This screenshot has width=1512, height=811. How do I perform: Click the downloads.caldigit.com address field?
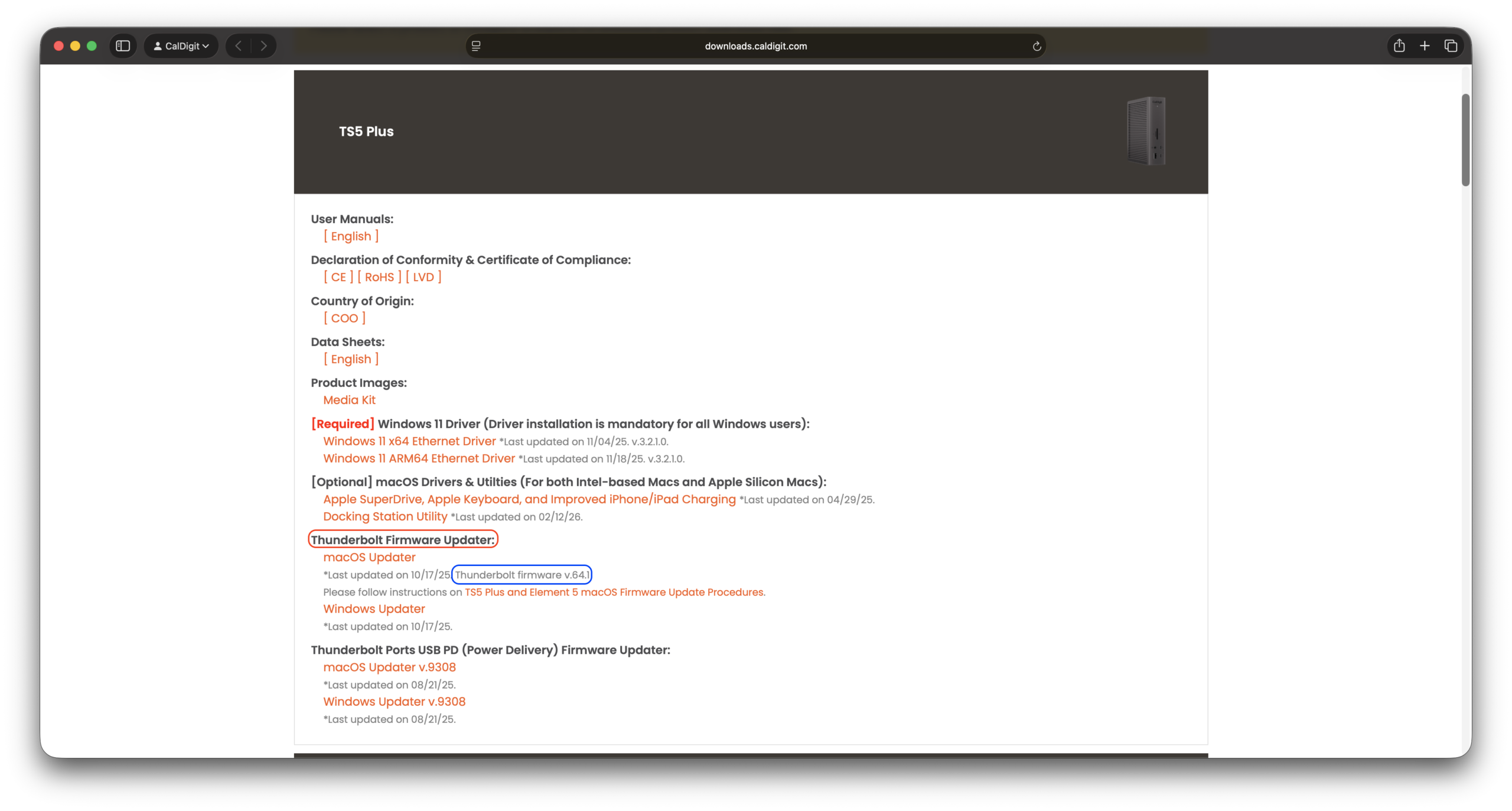point(755,46)
